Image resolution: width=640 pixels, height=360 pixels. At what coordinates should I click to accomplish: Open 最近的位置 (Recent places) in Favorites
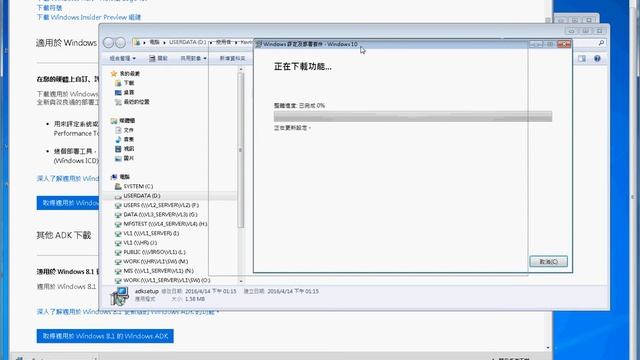click(x=136, y=102)
